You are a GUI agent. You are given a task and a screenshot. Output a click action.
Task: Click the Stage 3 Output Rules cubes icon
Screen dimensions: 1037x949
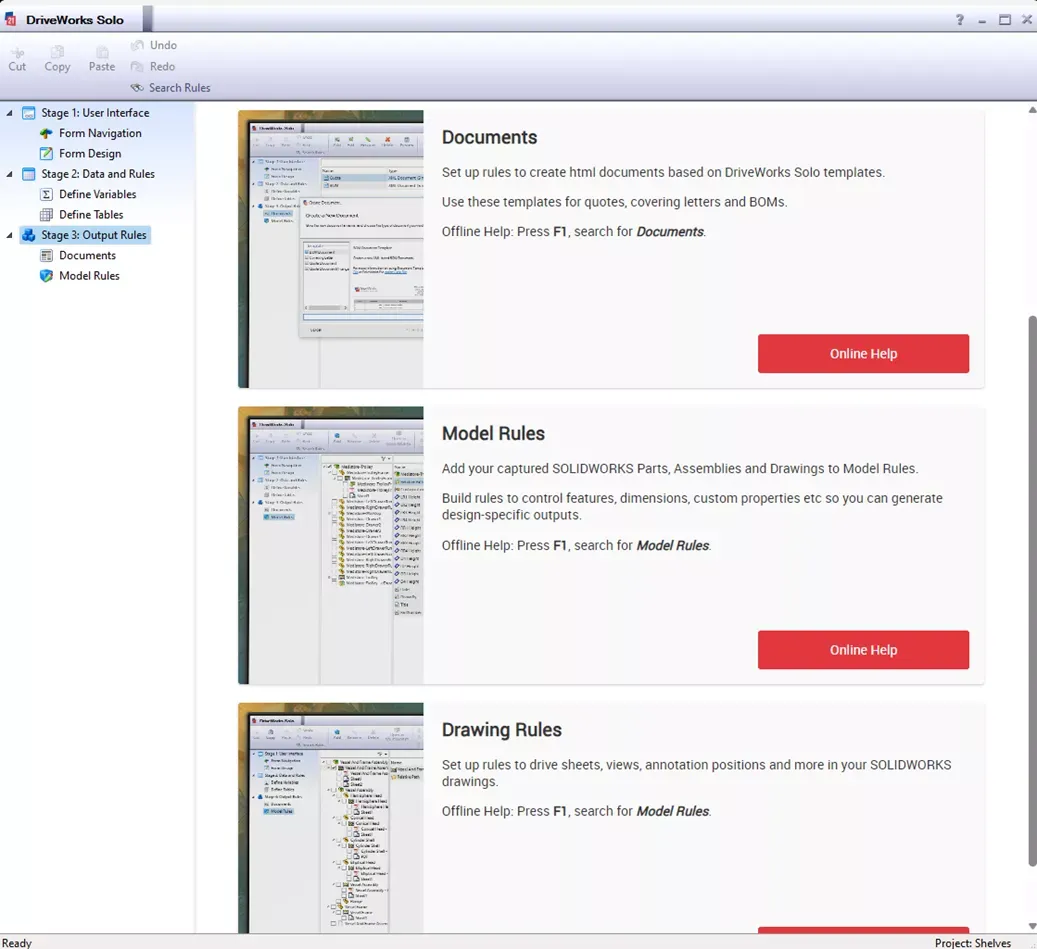click(x=28, y=235)
